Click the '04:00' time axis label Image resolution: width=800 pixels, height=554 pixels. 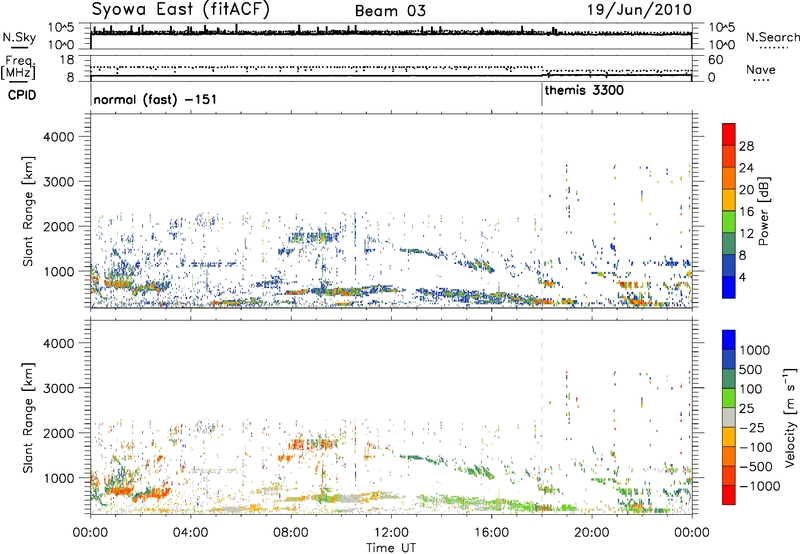point(190,533)
